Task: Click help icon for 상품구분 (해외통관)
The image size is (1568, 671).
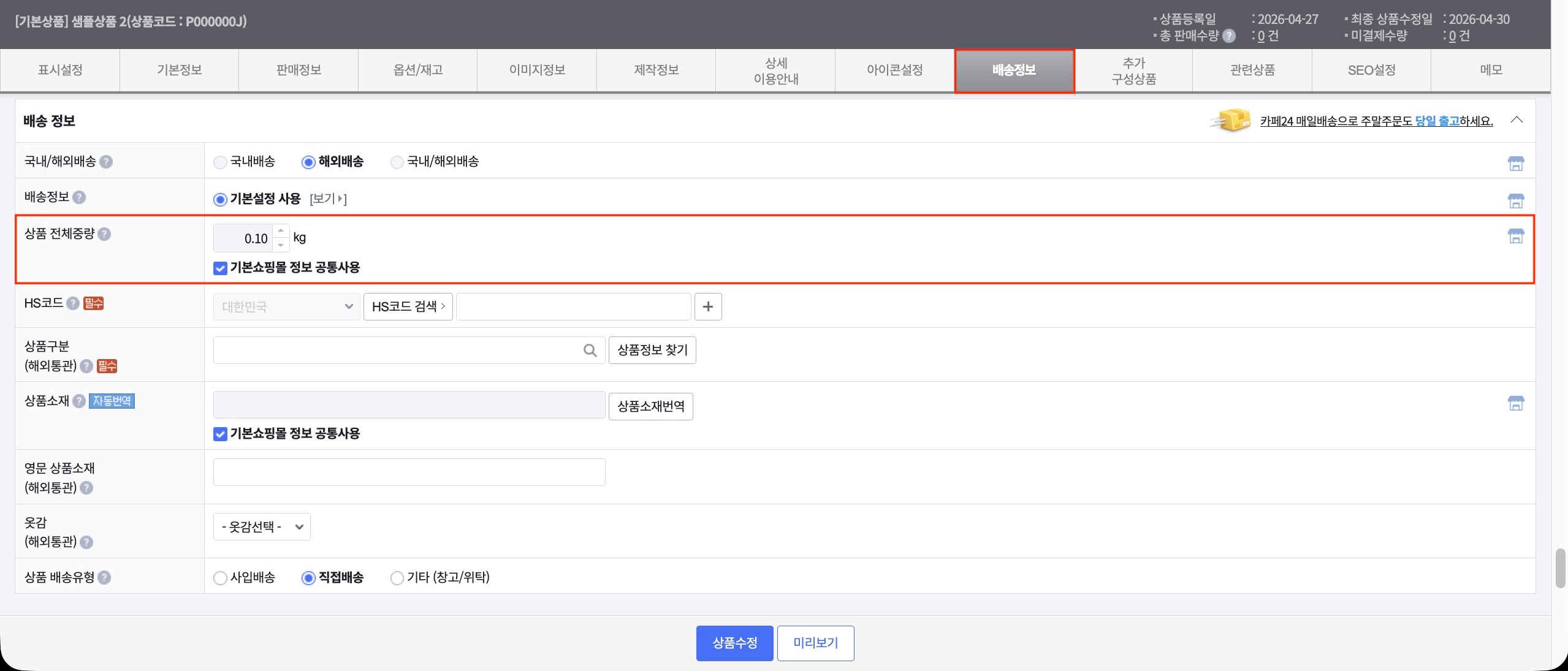Action: click(86, 366)
